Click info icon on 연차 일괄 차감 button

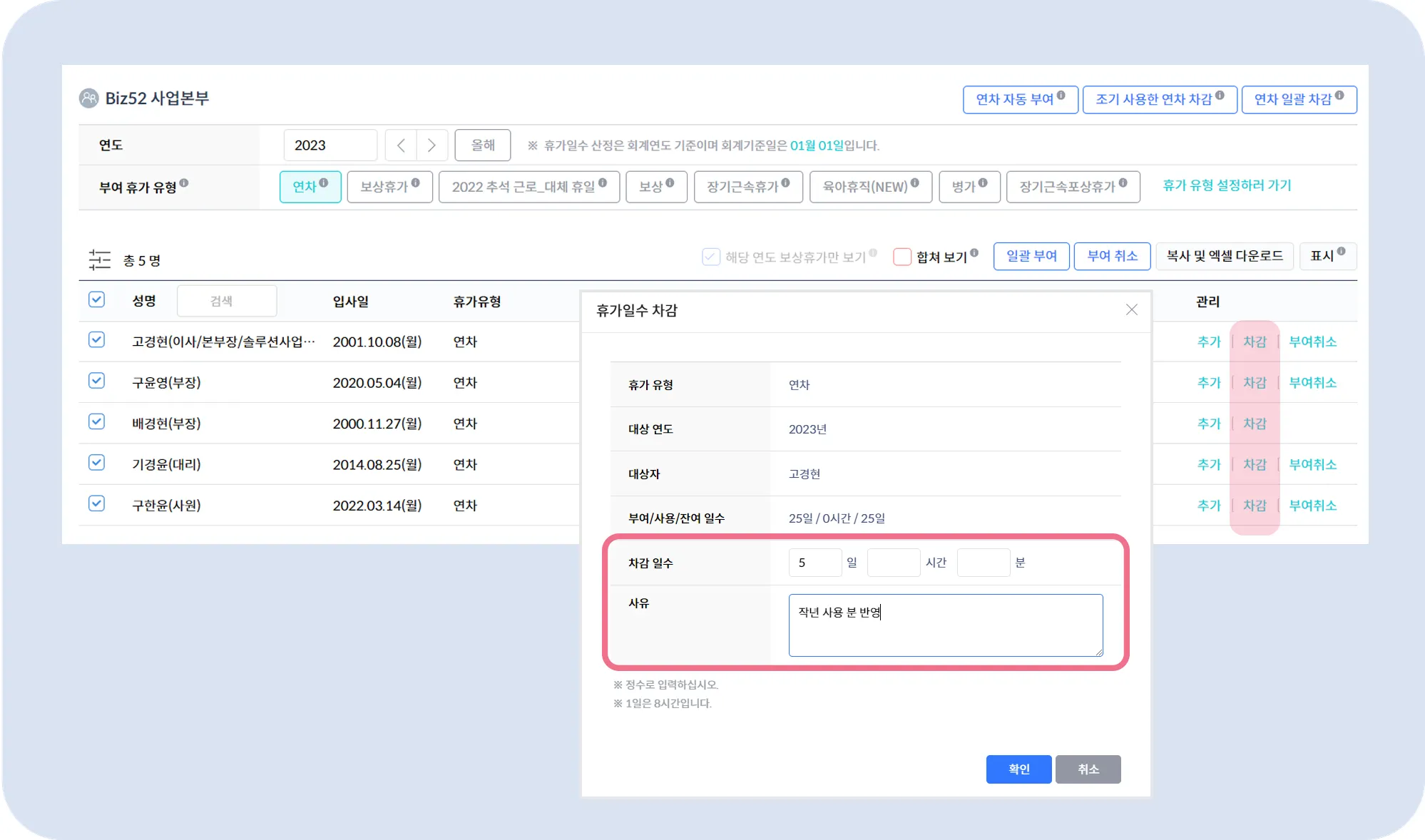pos(1339,96)
